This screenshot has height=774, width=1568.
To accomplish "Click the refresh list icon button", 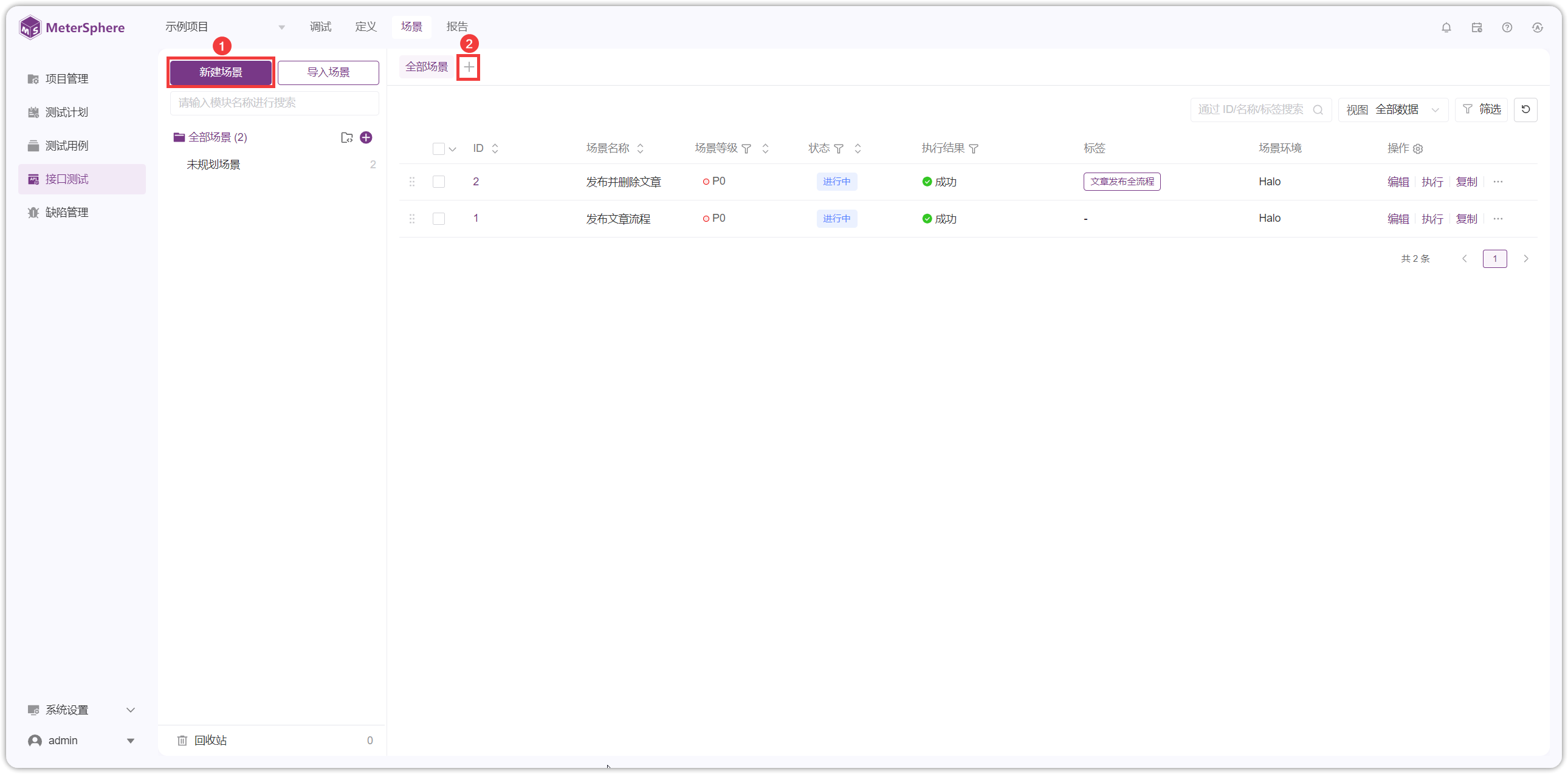I will (1525, 109).
